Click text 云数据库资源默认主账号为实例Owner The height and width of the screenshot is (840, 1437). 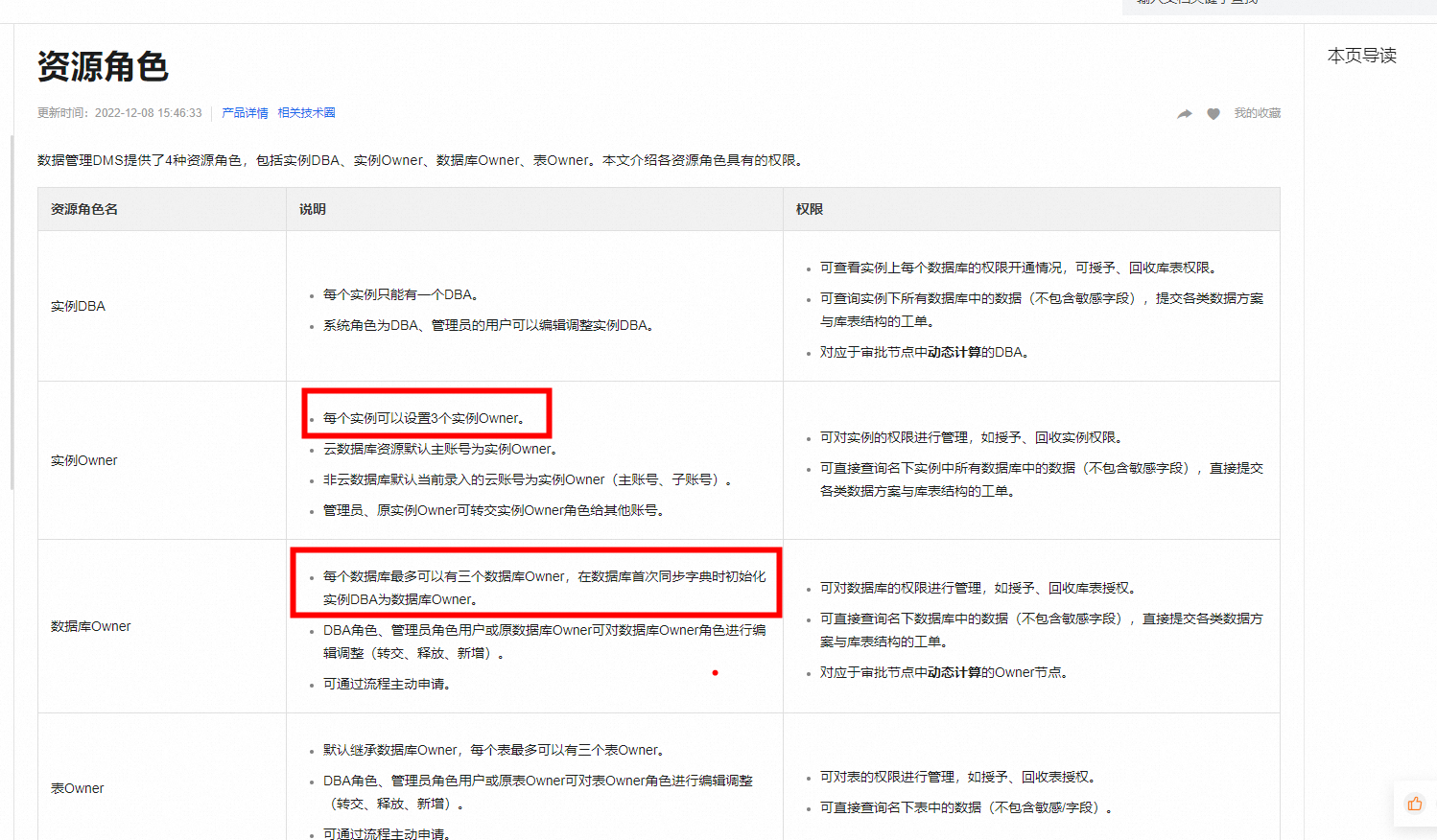point(439,449)
